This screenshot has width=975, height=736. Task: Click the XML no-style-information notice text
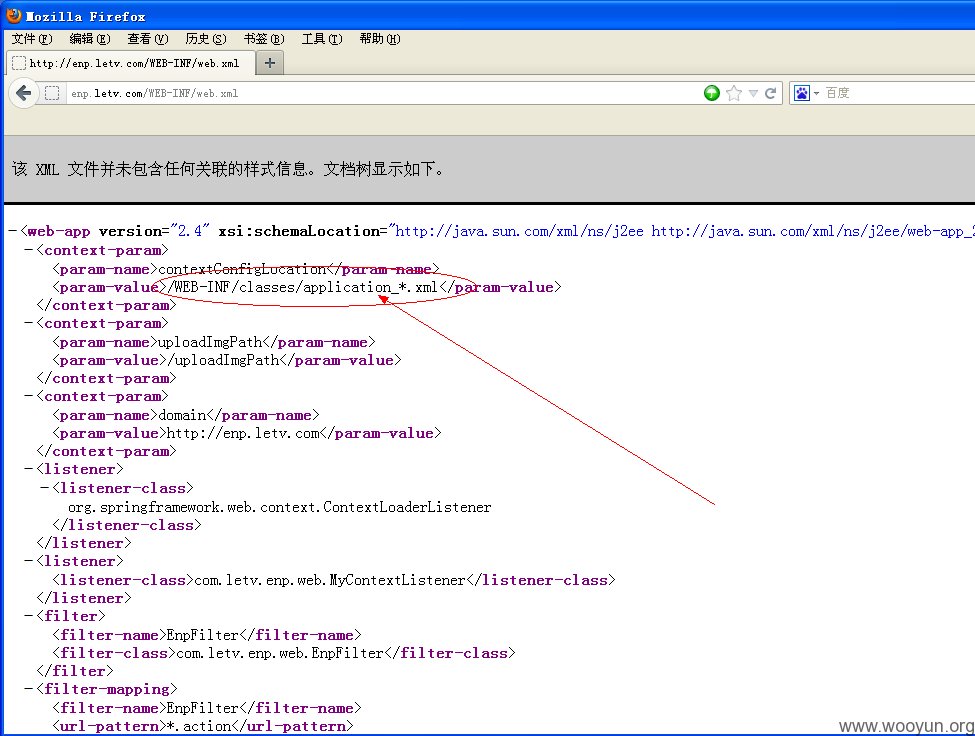(228, 169)
